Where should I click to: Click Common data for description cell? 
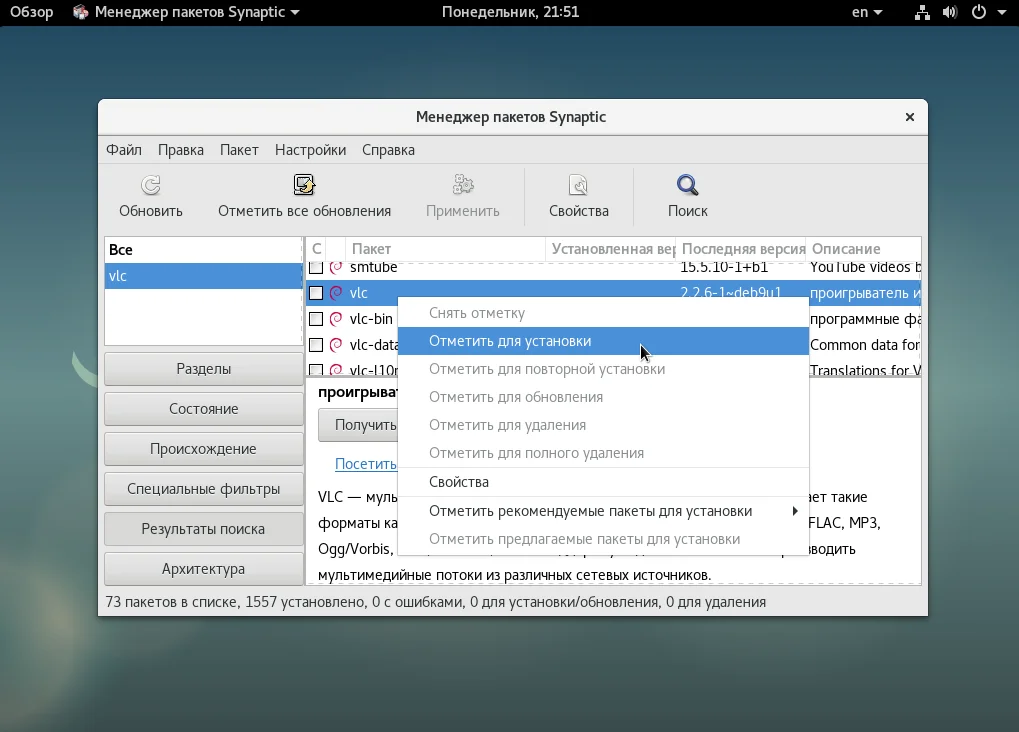pyautogui.click(x=864, y=345)
